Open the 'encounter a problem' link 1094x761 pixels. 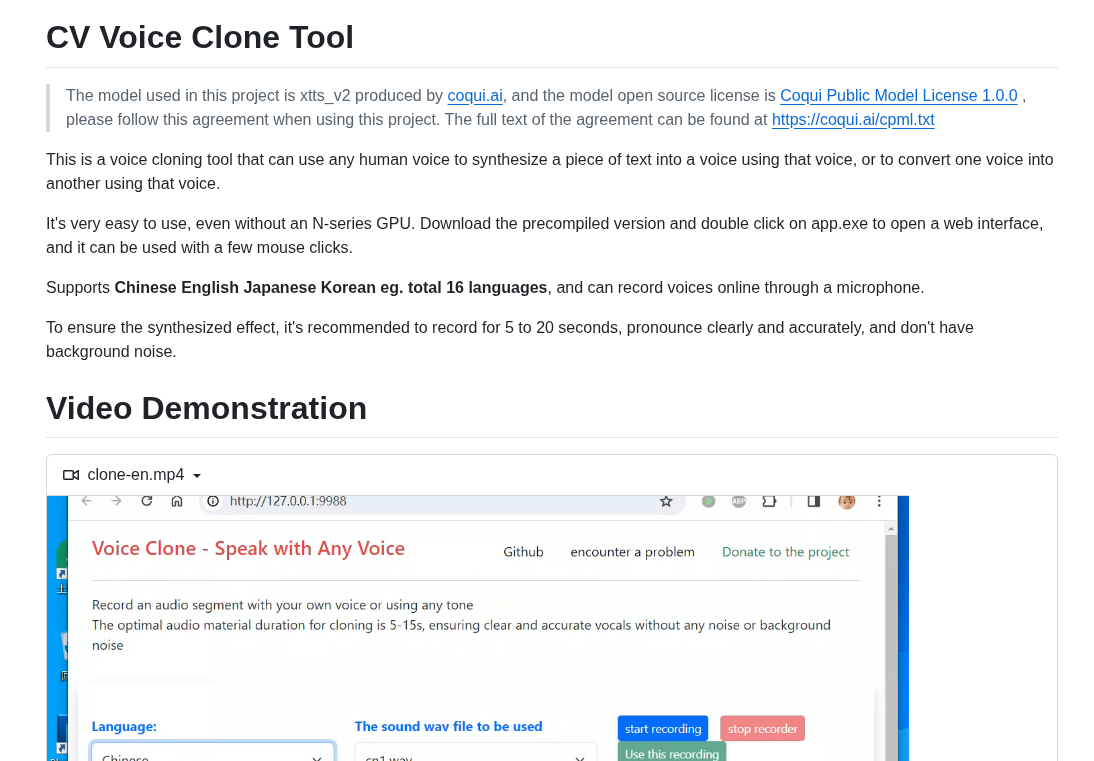[x=632, y=552]
